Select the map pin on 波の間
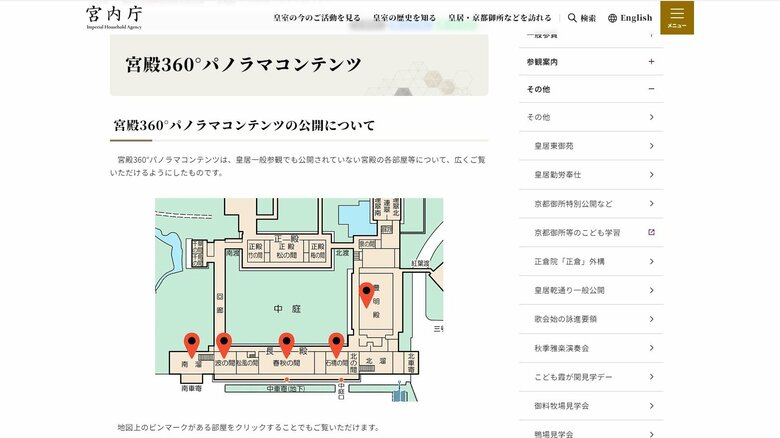Image resolution: width=780 pixels, height=438 pixels. tap(224, 345)
